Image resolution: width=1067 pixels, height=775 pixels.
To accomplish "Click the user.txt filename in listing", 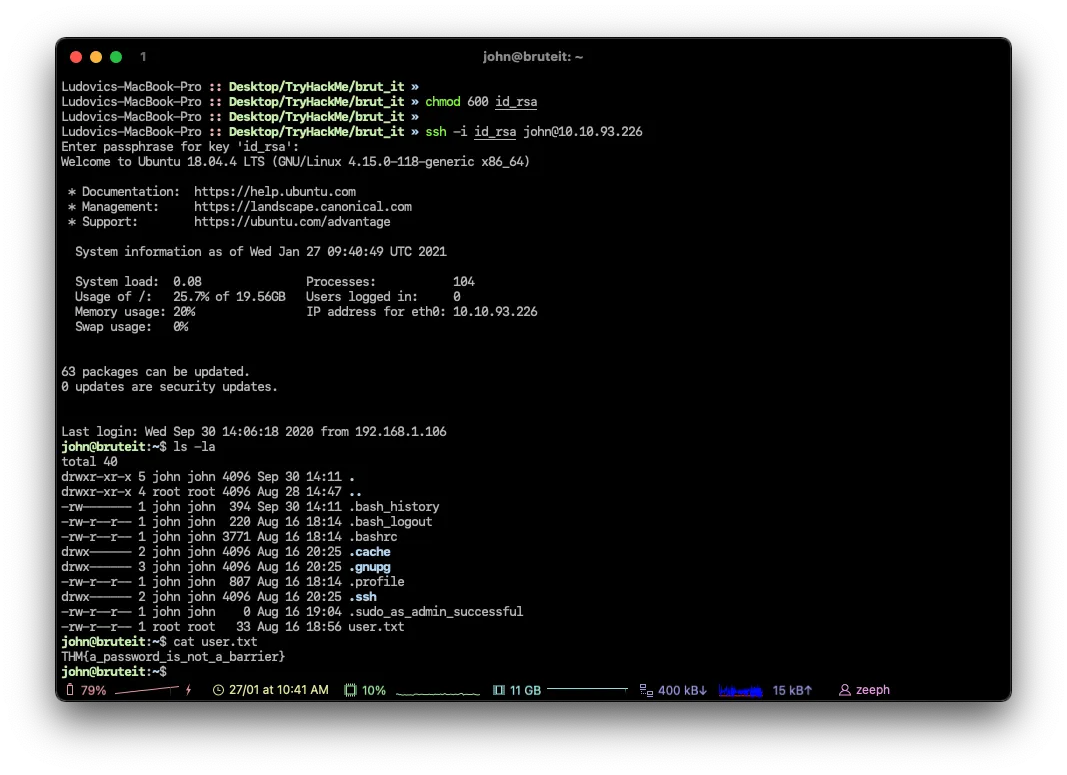I will tap(376, 626).
